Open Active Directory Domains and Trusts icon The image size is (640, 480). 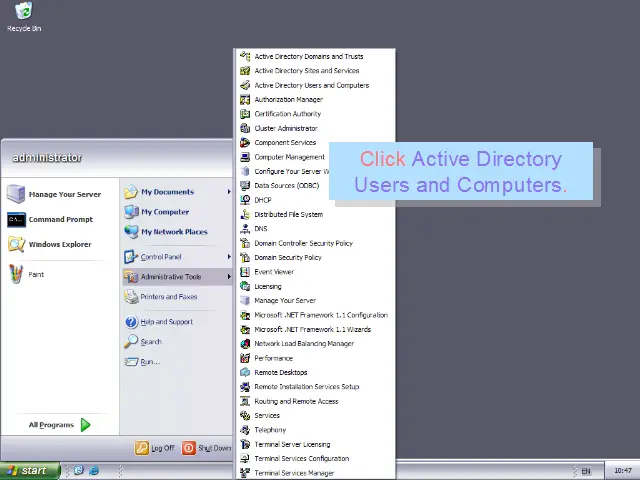(x=245, y=56)
